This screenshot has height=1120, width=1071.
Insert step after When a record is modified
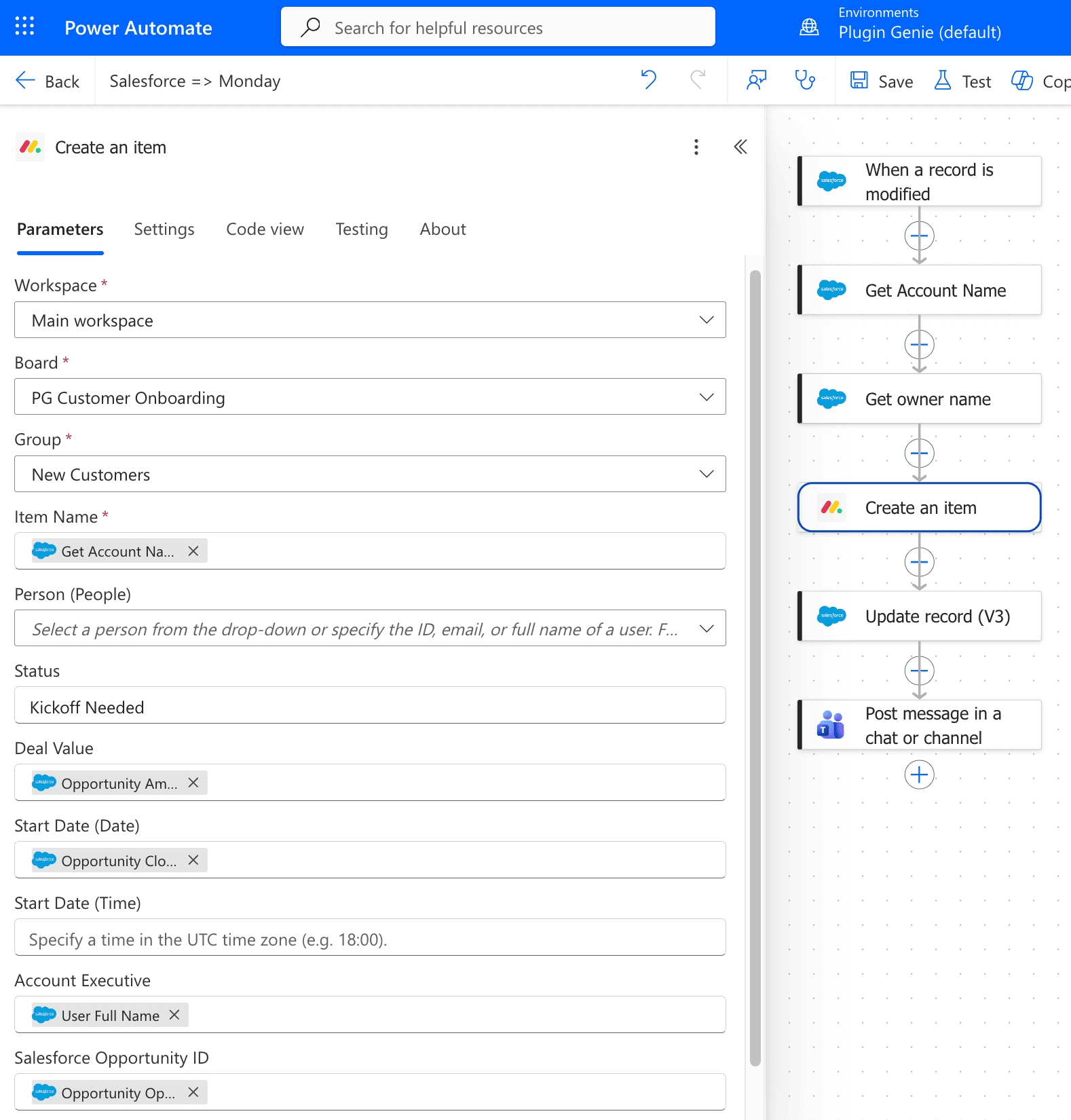pos(920,236)
